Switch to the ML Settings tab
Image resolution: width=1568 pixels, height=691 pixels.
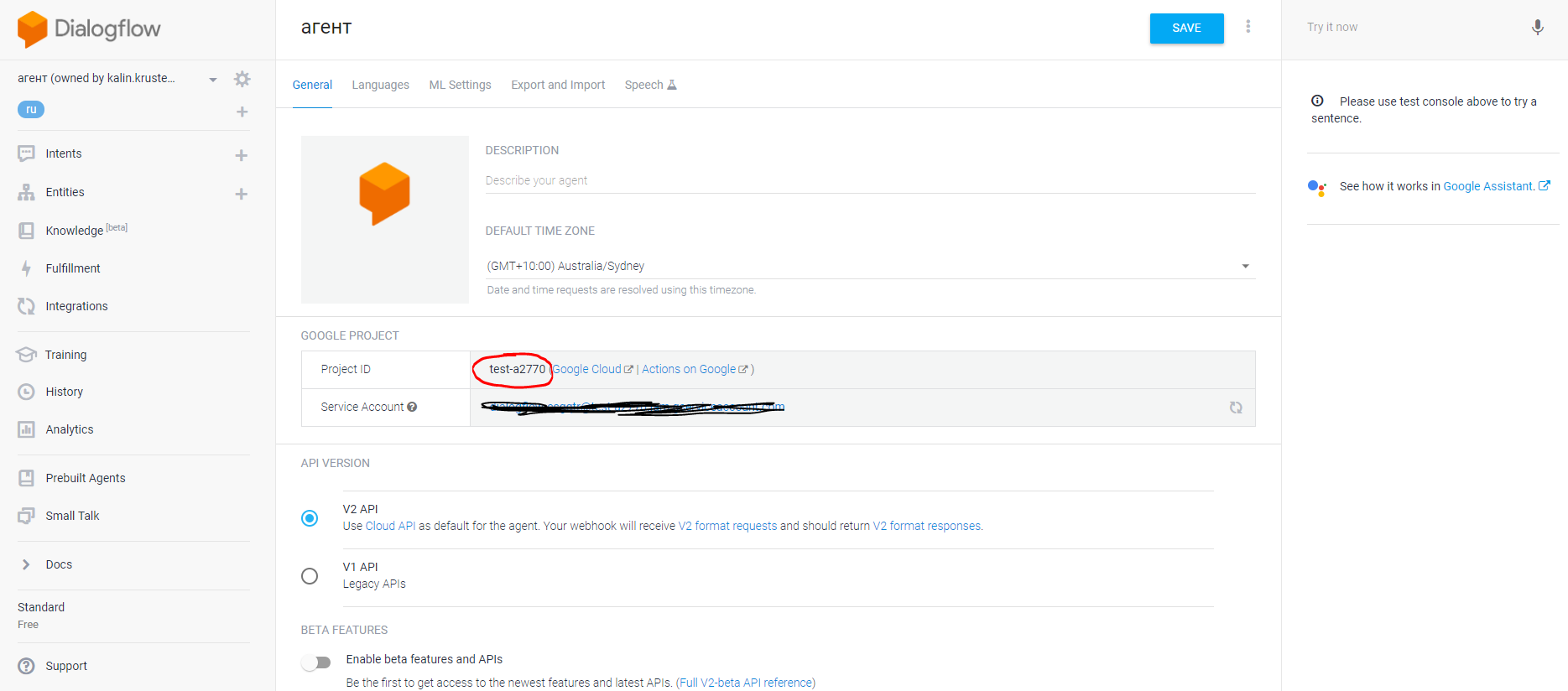pos(460,85)
